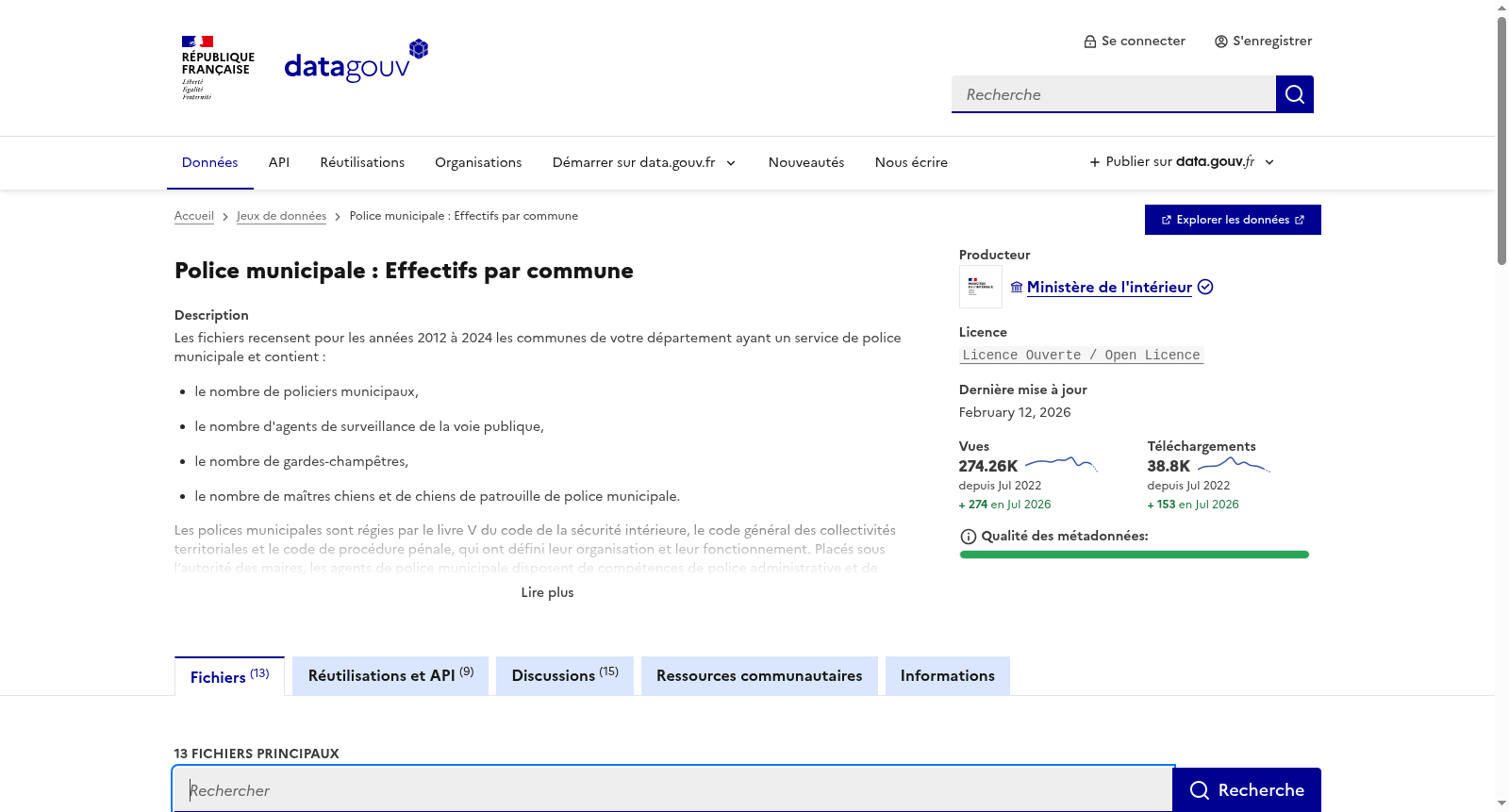Open Nous écrire in the navigation bar

point(911,162)
